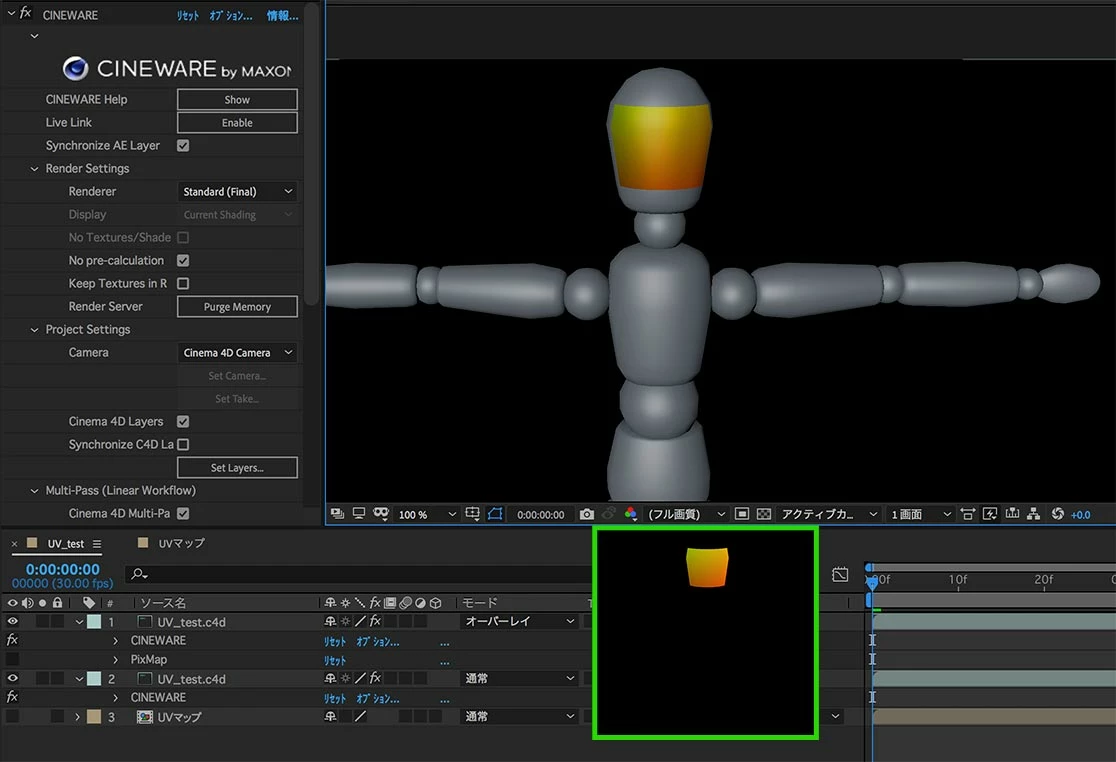Viewport: 1116px width, 762px height.
Task: Open the 100 % magnification dropdown
Action: (x=427, y=514)
